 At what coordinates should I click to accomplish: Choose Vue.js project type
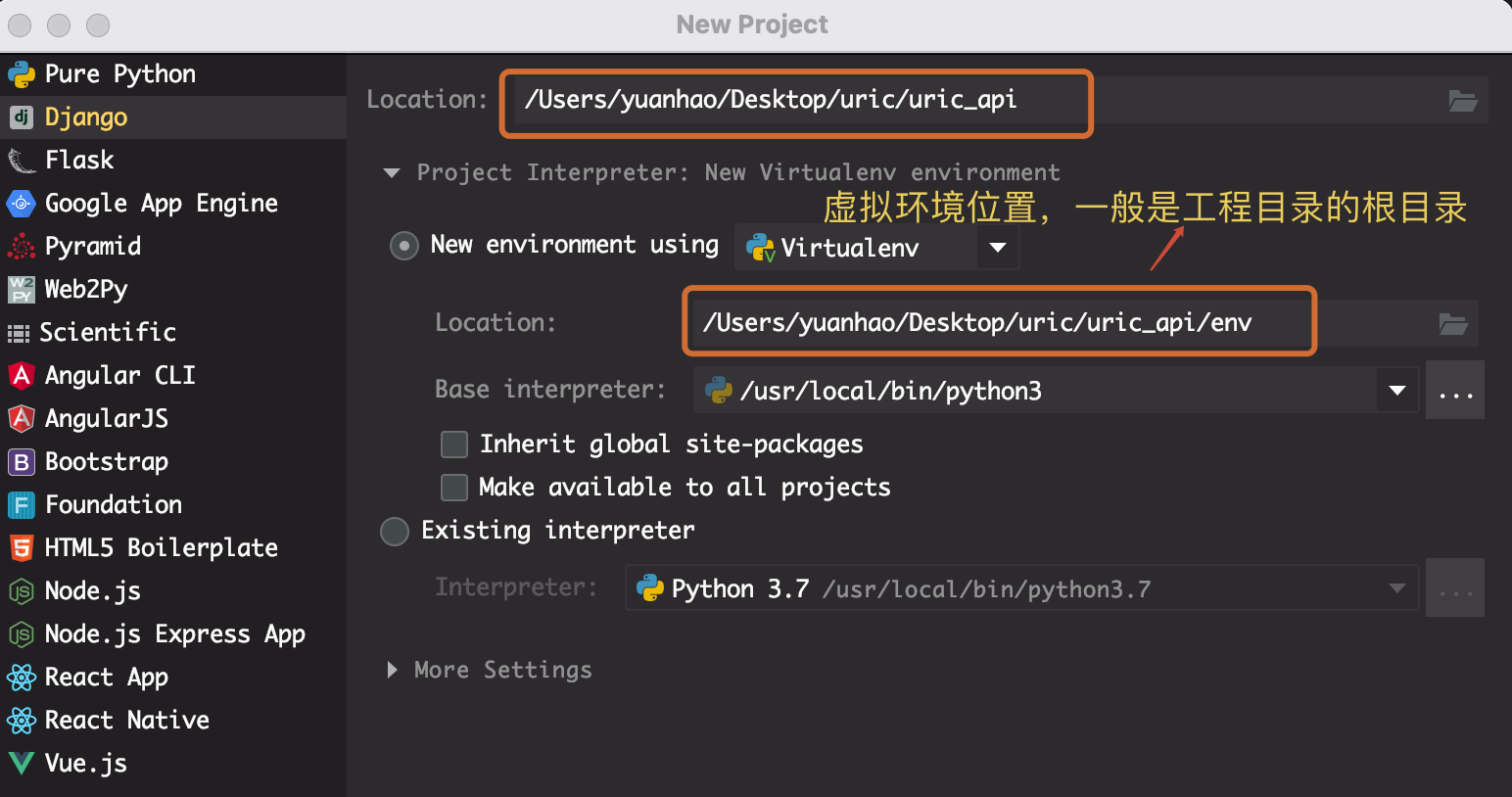pyautogui.click(x=173, y=764)
